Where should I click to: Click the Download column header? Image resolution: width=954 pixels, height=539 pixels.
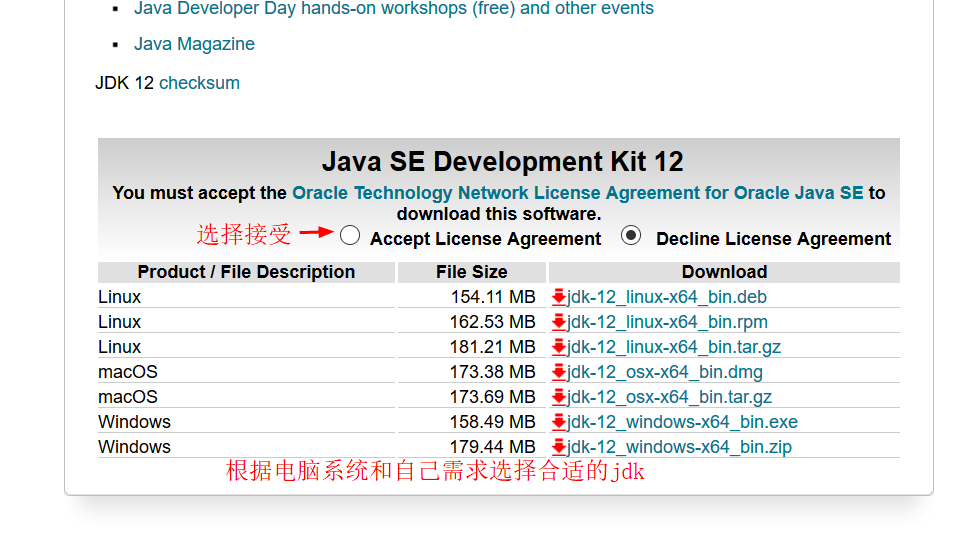click(x=724, y=272)
